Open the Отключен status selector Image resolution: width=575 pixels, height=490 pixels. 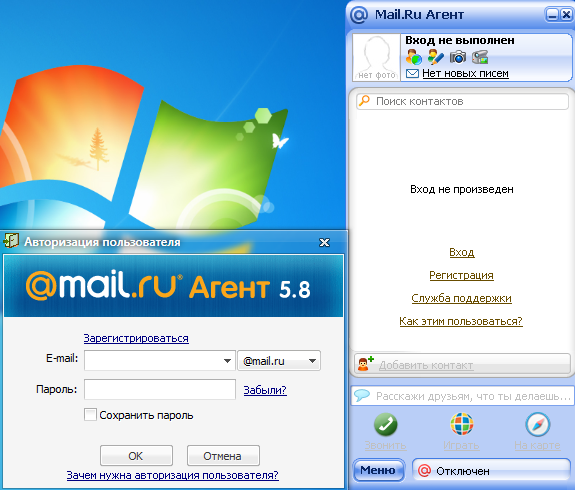coord(491,471)
